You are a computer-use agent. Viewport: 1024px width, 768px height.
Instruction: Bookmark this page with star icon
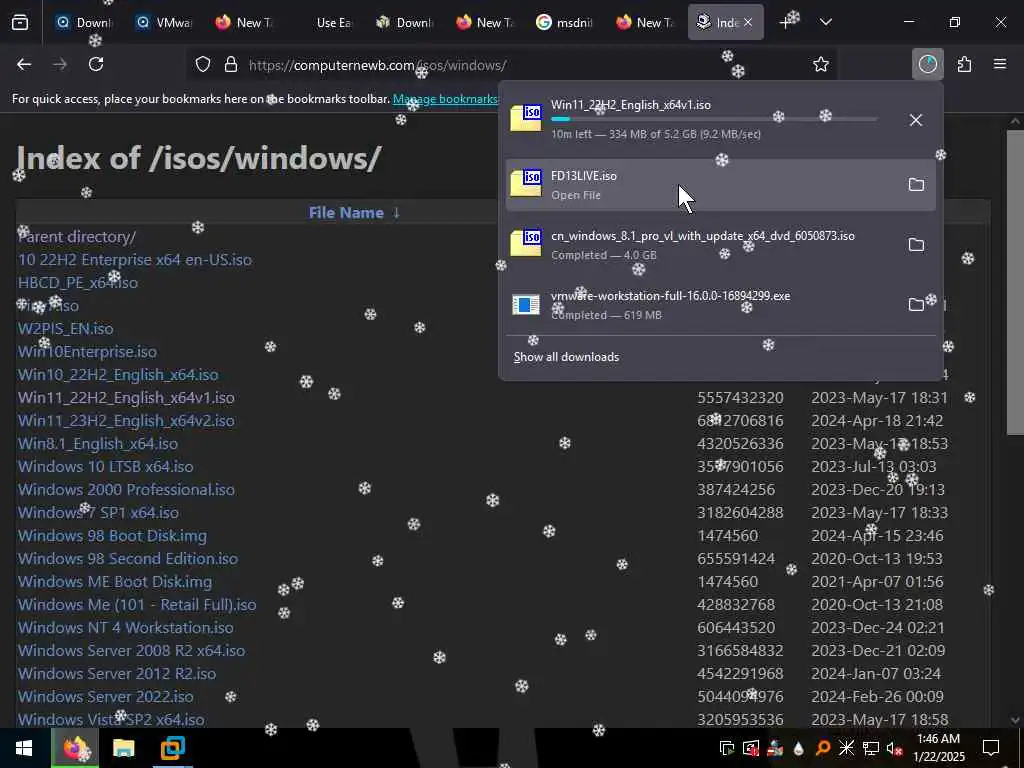[x=821, y=64]
